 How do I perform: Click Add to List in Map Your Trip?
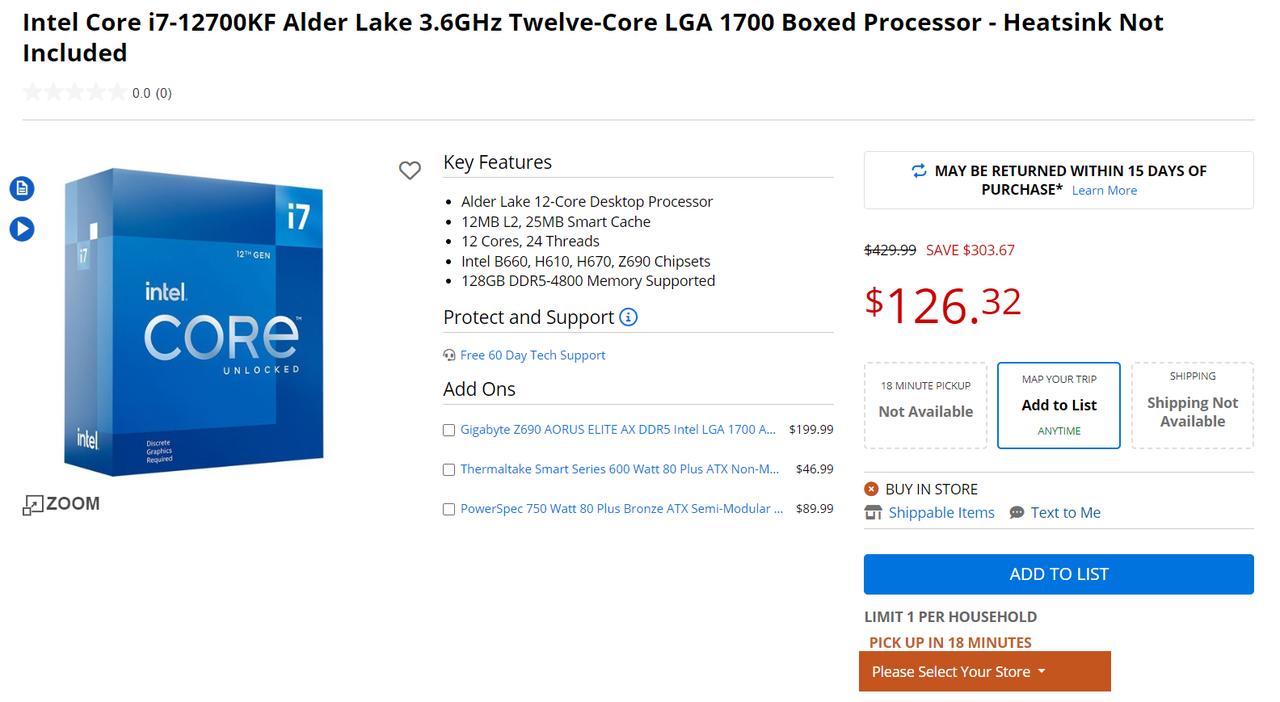pos(1058,405)
